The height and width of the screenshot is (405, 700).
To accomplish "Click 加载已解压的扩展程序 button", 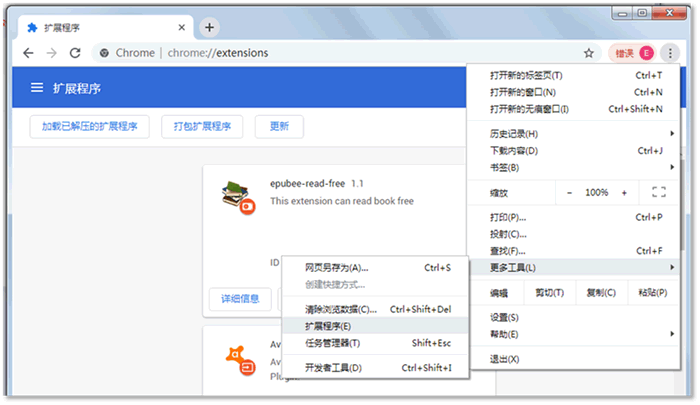I will click(89, 126).
